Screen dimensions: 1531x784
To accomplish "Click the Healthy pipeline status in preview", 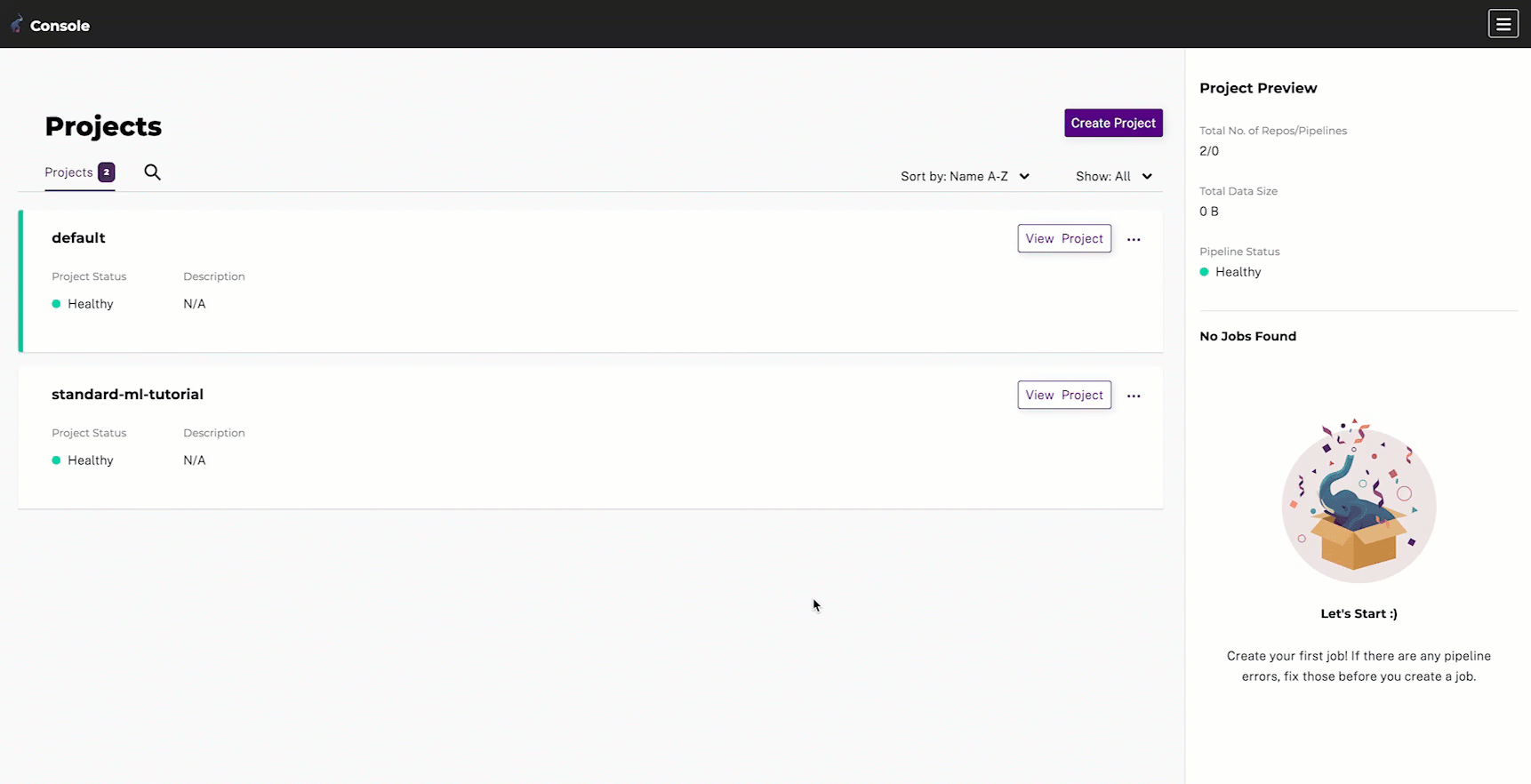I will click(x=1230, y=272).
